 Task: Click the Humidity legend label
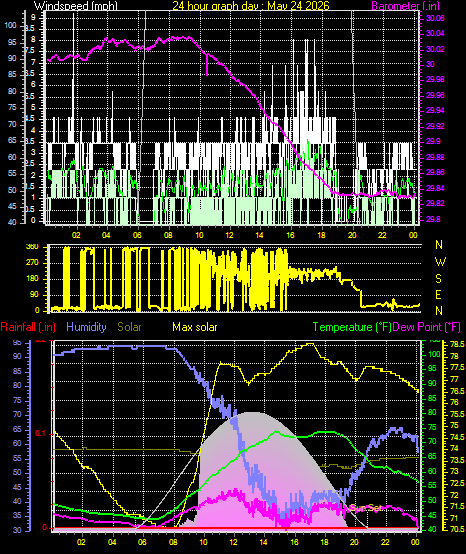86,327
